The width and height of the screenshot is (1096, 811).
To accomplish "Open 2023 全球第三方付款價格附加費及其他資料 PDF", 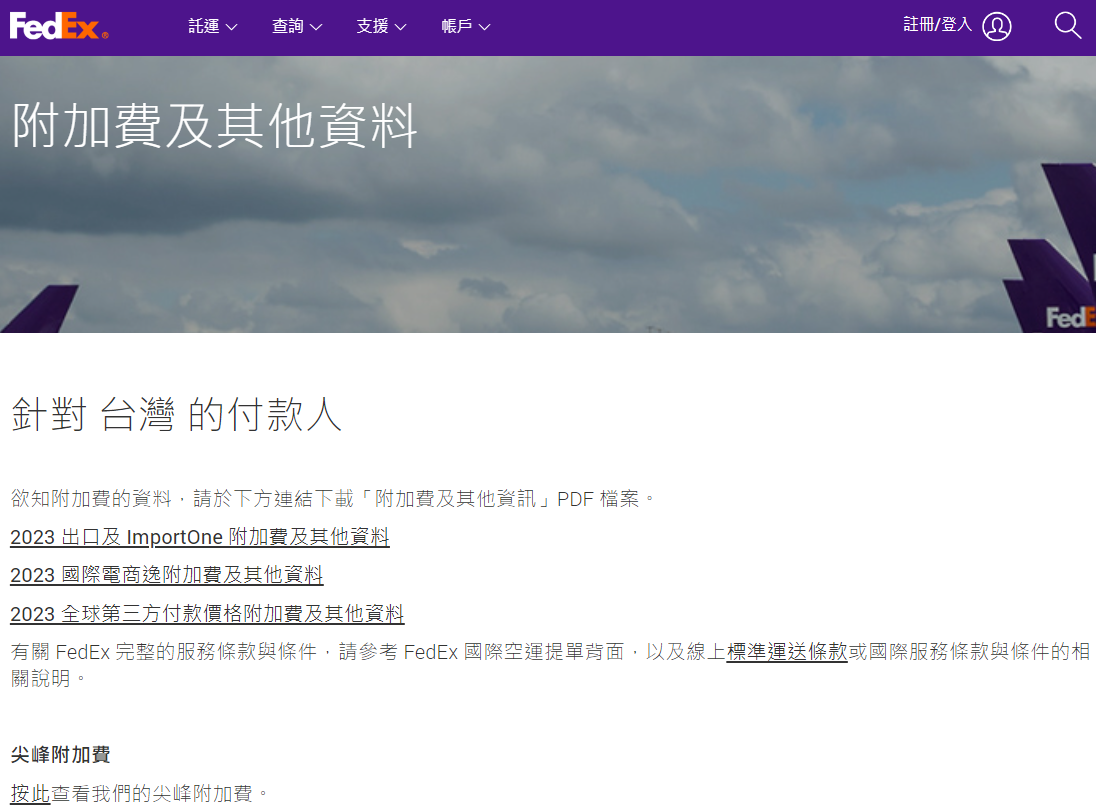I will point(206,614).
